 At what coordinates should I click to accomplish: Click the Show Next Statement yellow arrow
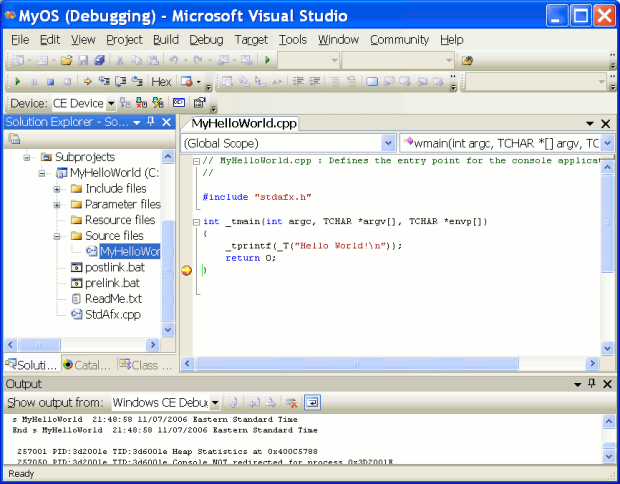tap(87, 81)
